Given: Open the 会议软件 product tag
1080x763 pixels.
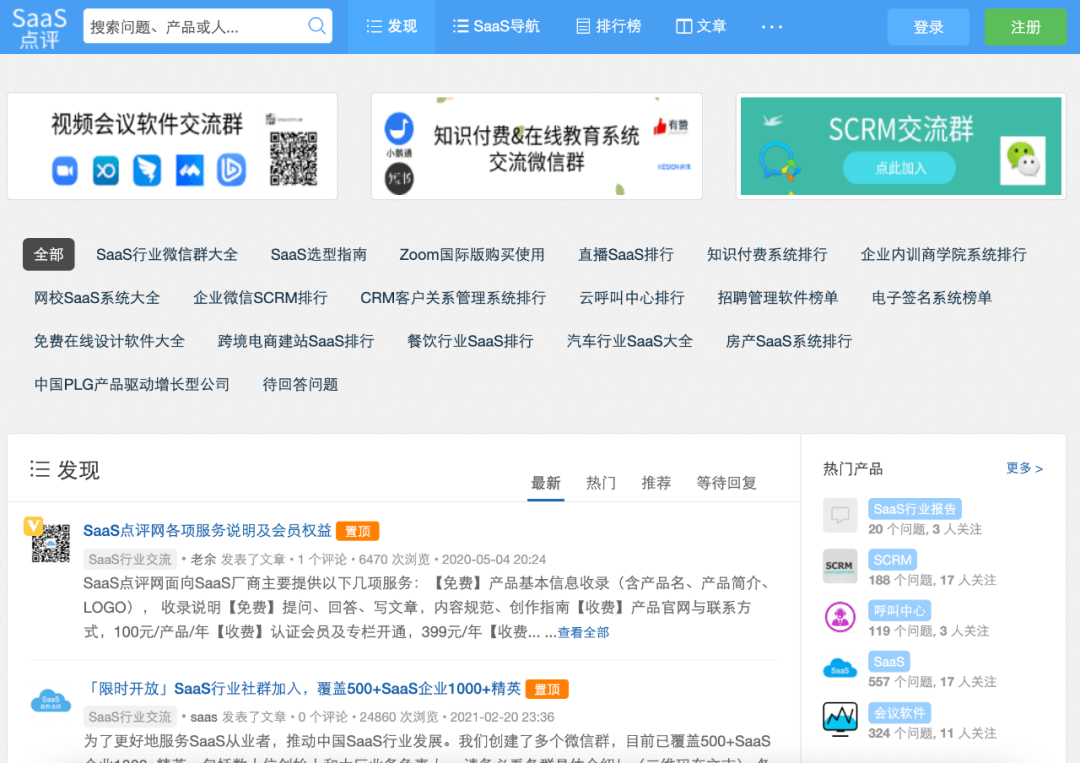Looking at the screenshot, I should pos(900,713).
